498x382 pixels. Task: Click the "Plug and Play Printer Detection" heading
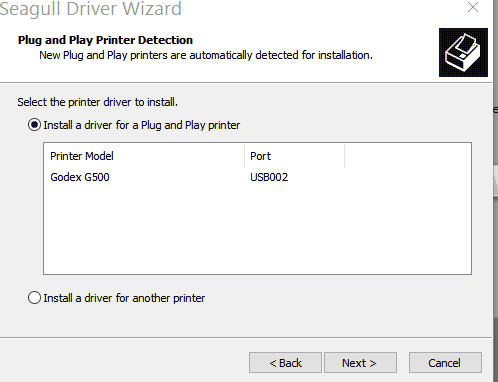[x=105, y=40]
